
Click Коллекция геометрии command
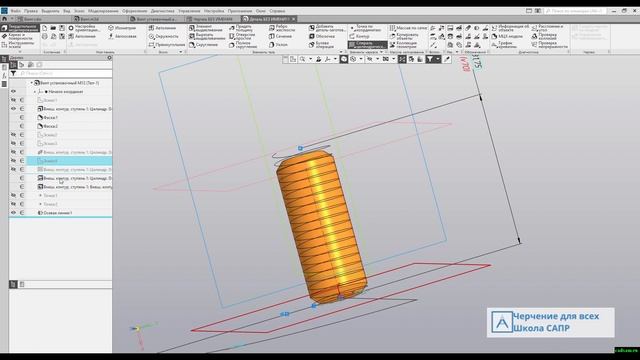tap(404, 45)
